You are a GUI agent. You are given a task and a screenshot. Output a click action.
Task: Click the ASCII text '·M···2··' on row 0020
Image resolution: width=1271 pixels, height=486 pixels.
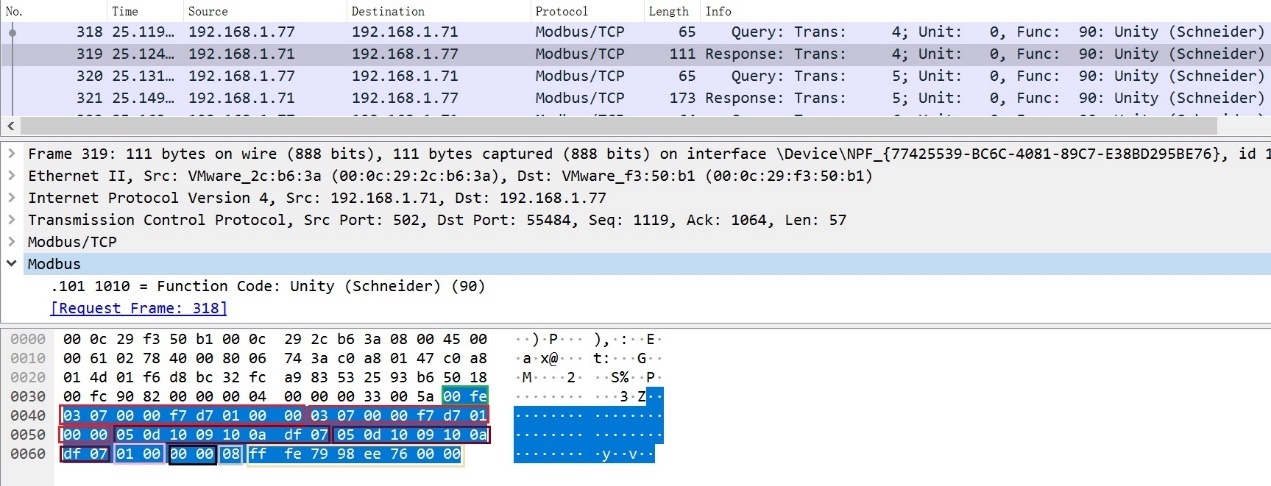(549, 378)
